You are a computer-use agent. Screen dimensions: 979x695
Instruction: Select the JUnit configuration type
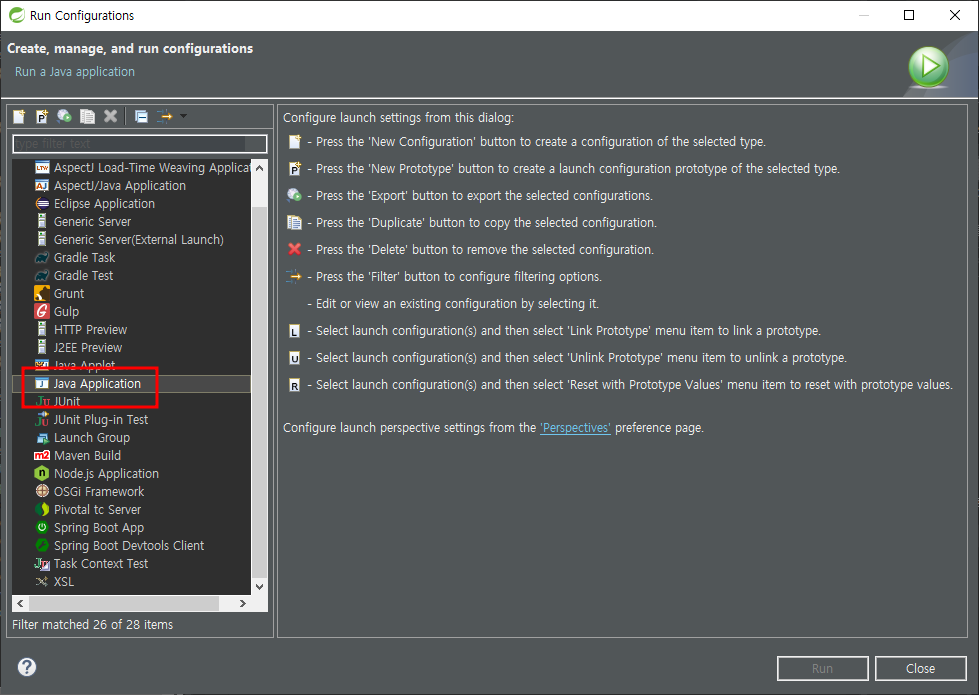(66, 402)
